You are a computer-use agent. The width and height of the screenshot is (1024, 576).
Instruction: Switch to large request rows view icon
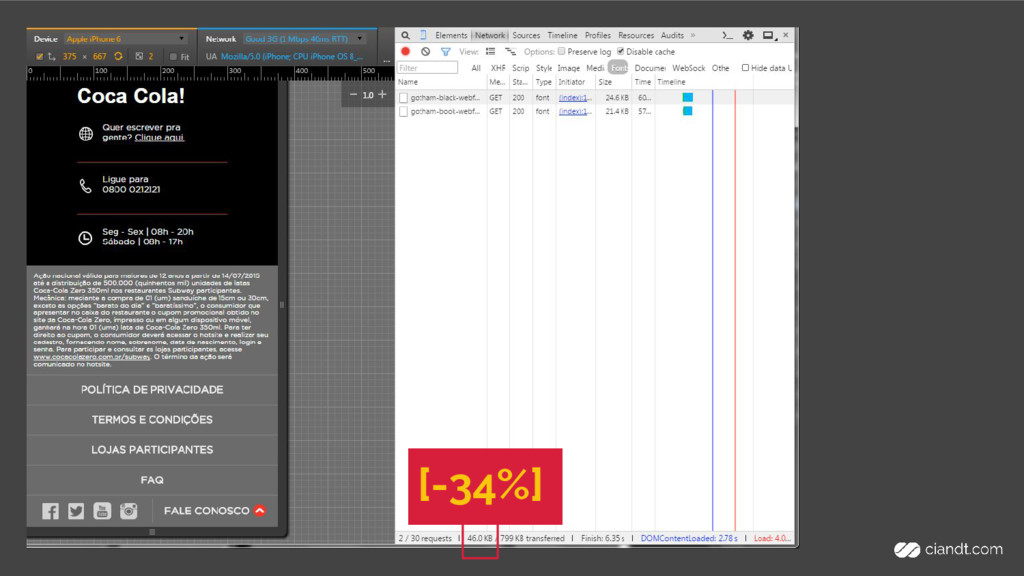click(x=490, y=51)
